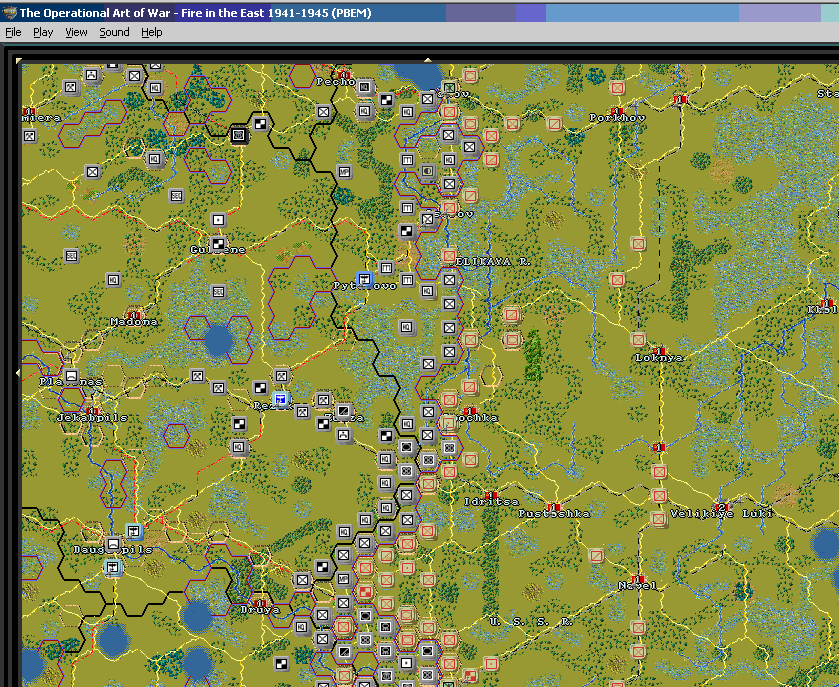
Task: Select the black-framed dark unit counter
Action: [x=239, y=135]
